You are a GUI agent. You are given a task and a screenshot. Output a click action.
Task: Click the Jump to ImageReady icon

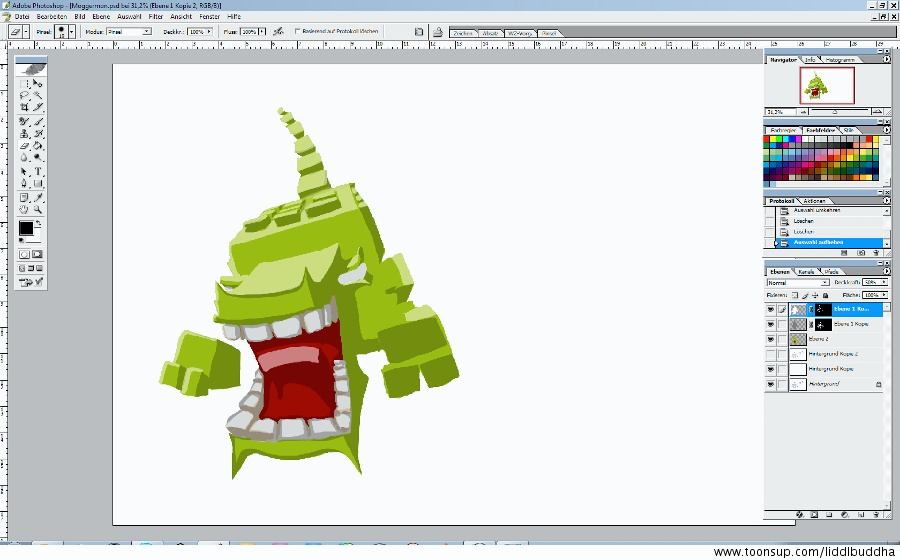[31, 282]
